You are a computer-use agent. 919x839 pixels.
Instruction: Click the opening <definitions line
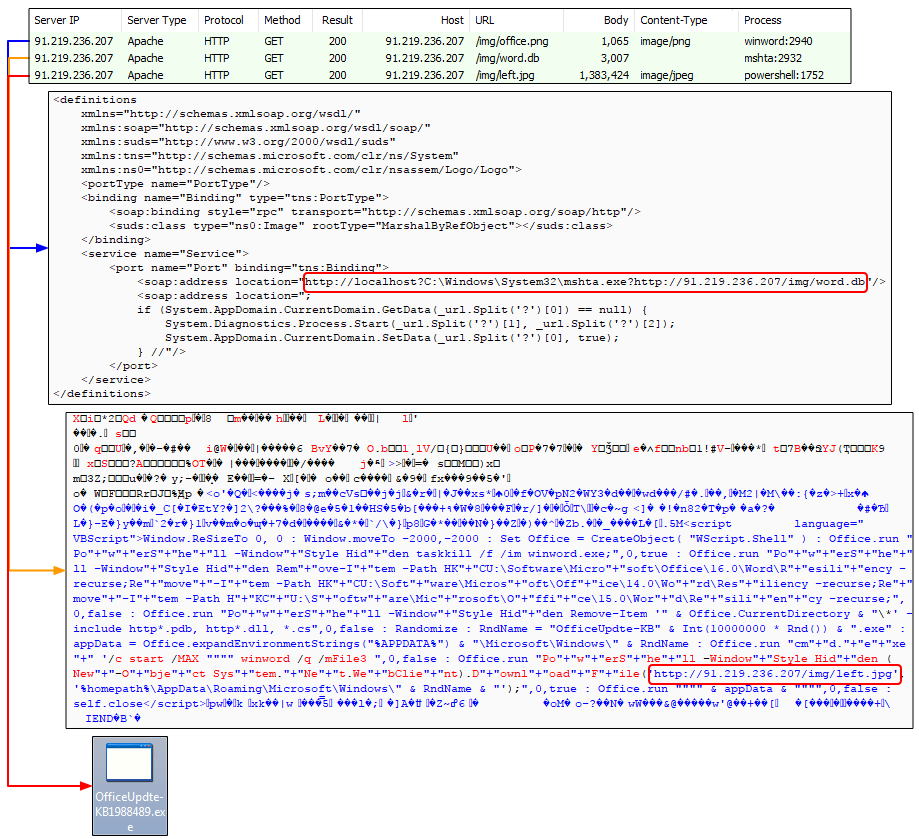(x=95, y=100)
